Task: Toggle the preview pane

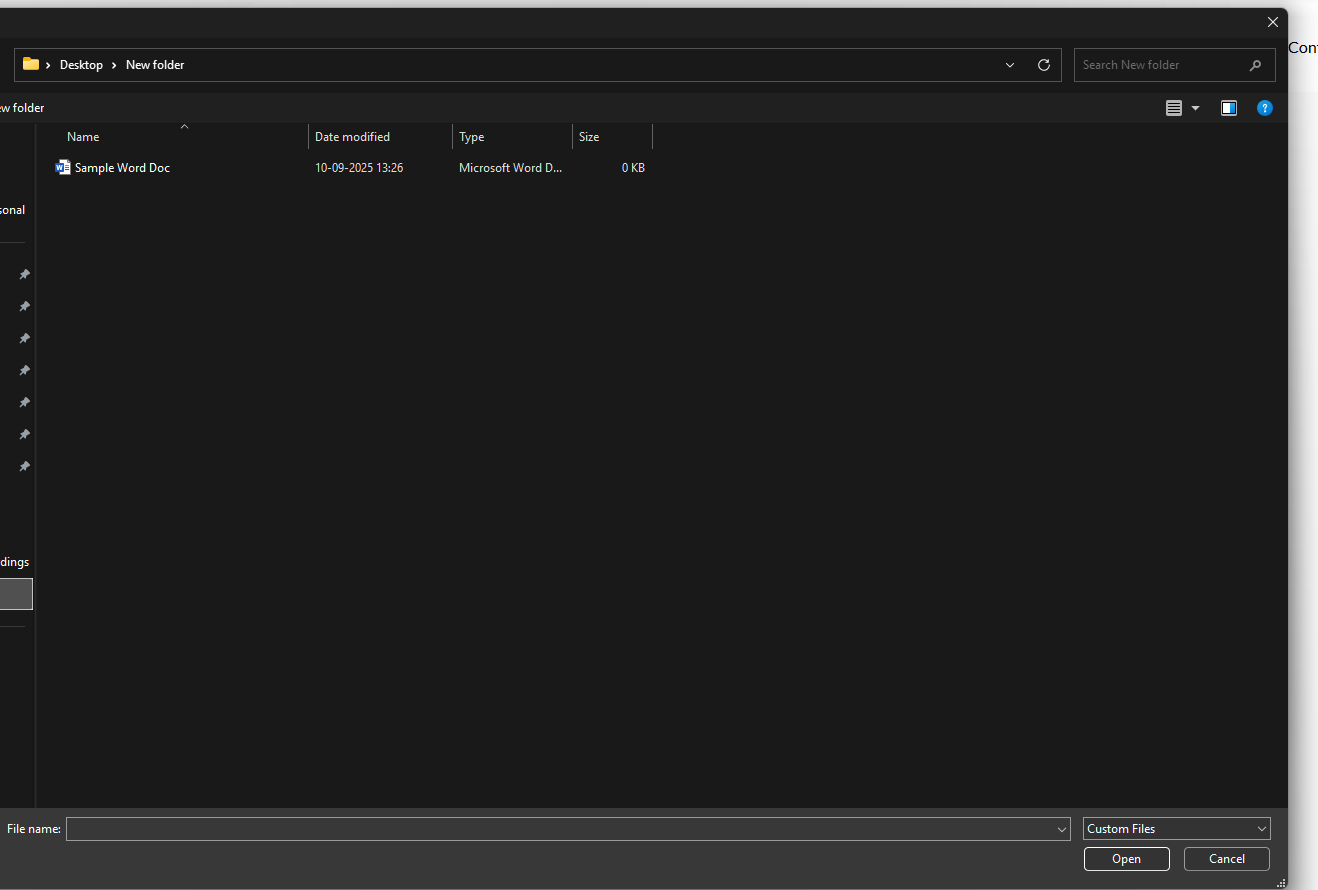Action: point(1229,108)
